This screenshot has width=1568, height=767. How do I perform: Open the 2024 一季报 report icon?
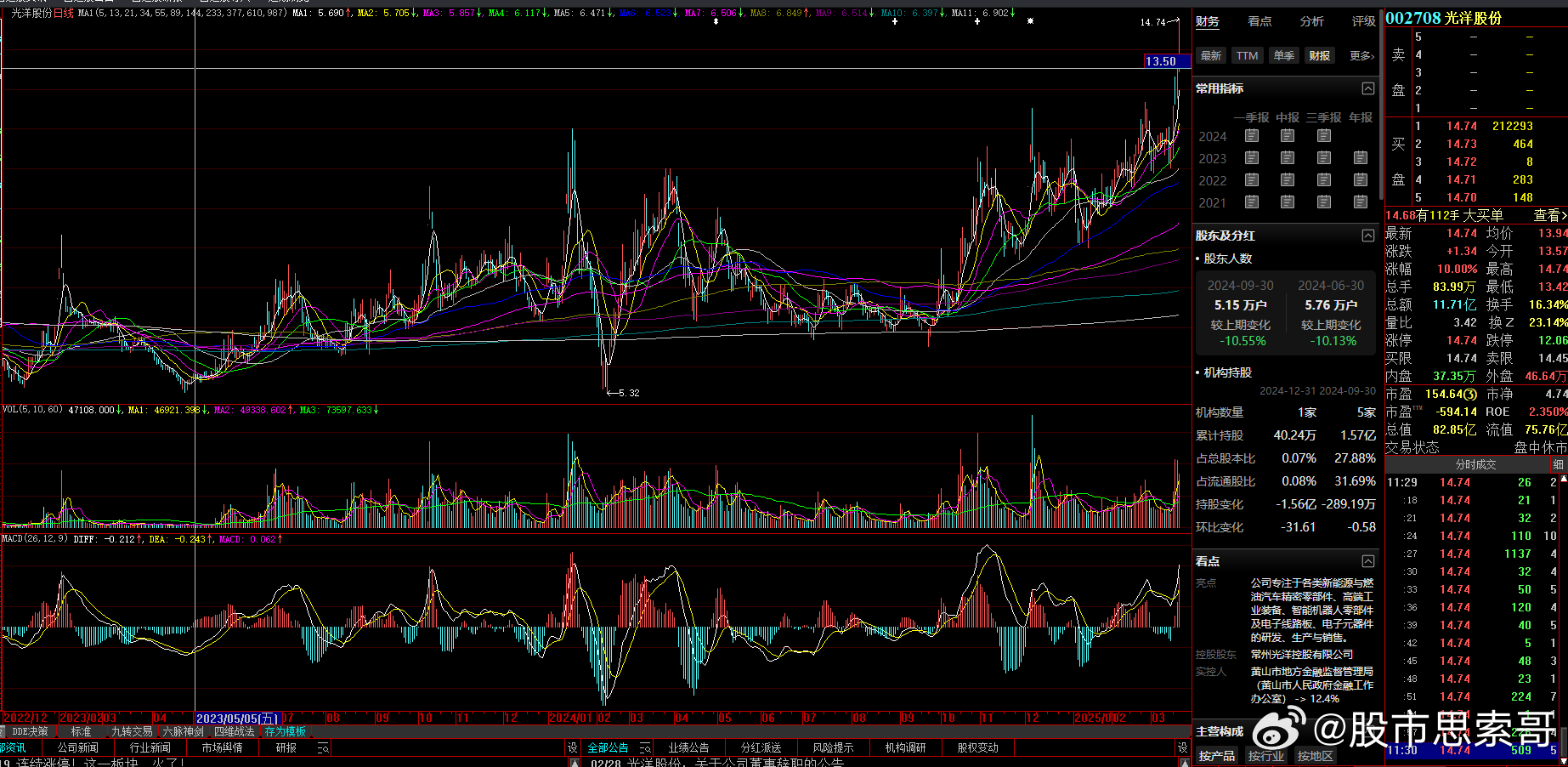pos(1251,136)
